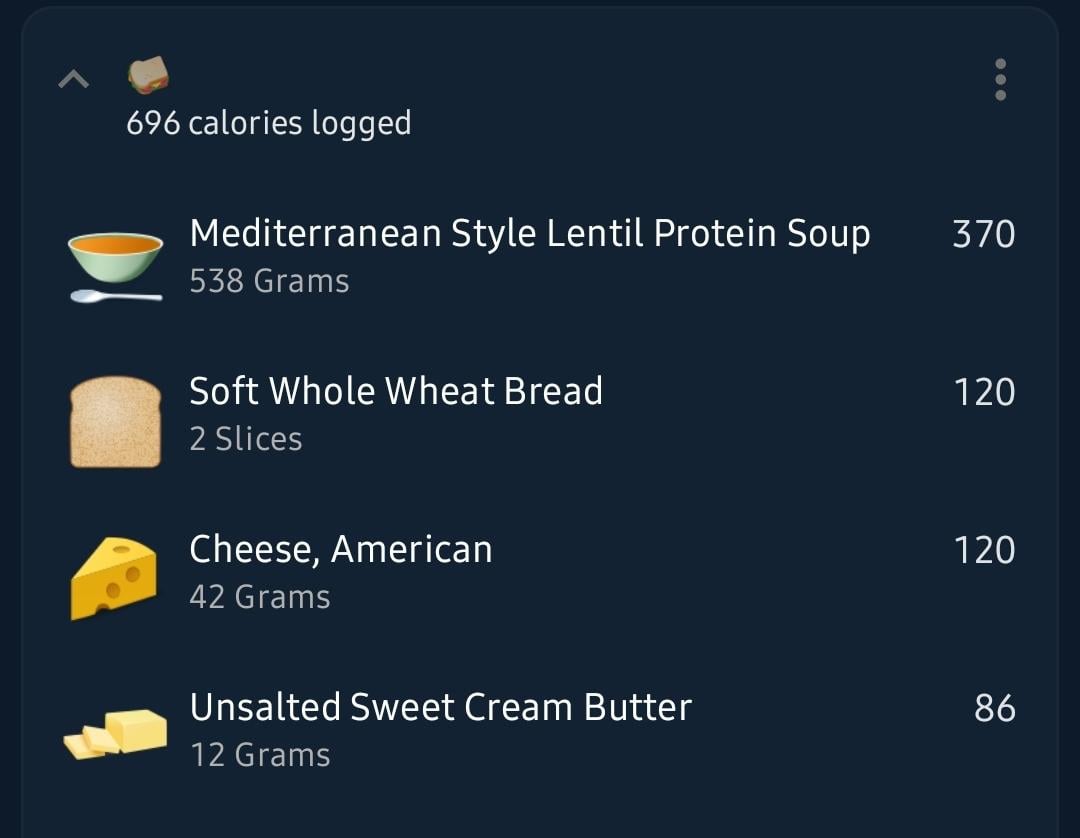Tap the 696 calories logged summary
Viewport: 1080px width, 838px height.
[x=269, y=123]
